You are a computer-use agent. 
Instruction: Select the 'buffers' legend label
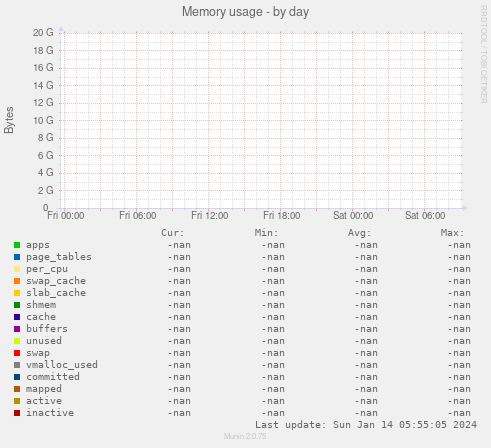[x=47, y=329]
